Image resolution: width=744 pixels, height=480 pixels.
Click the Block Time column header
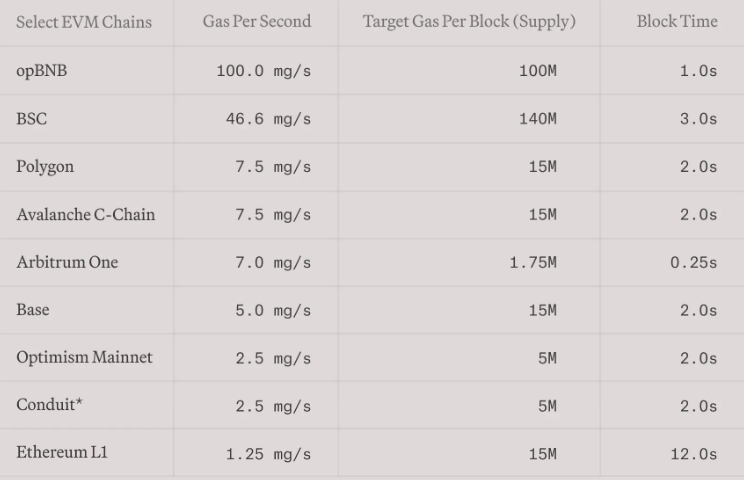[x=677, y=21]
